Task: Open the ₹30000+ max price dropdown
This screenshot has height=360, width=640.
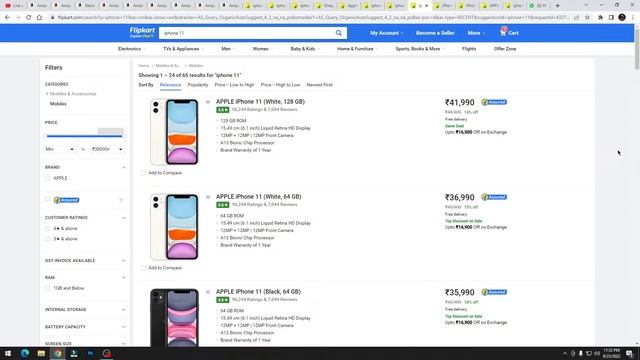Action: (107, 149)
